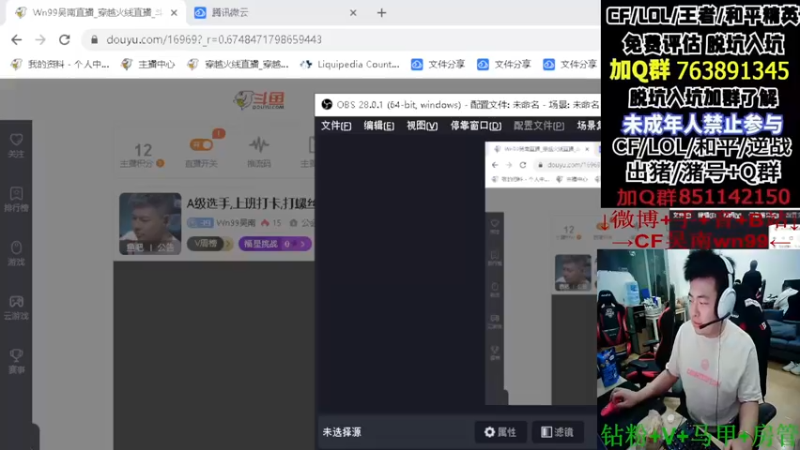Viewport: 800px width, 450px height.
Task: Close the 腾讯微云 tab
Action: [353, 13]
